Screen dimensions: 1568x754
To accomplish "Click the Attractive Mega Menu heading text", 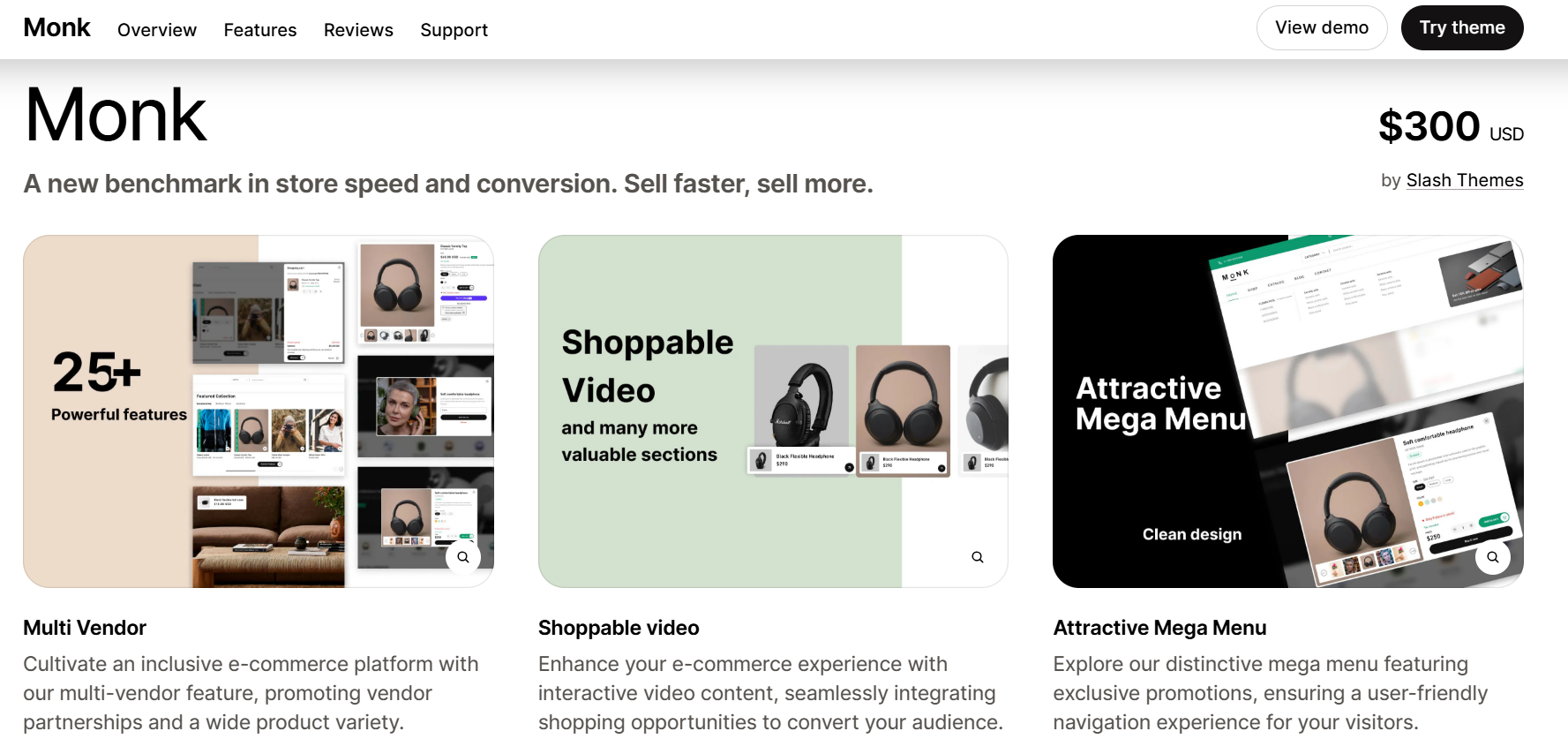I will click(1159, 628).
